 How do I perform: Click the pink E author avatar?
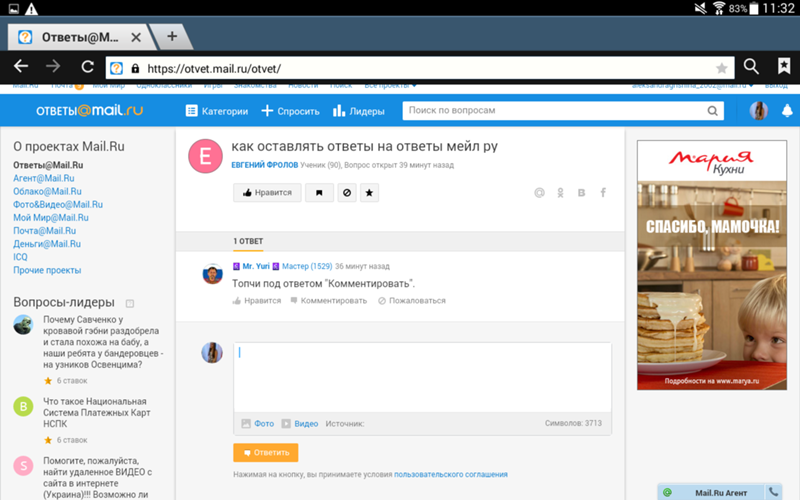tap(205, 156)
